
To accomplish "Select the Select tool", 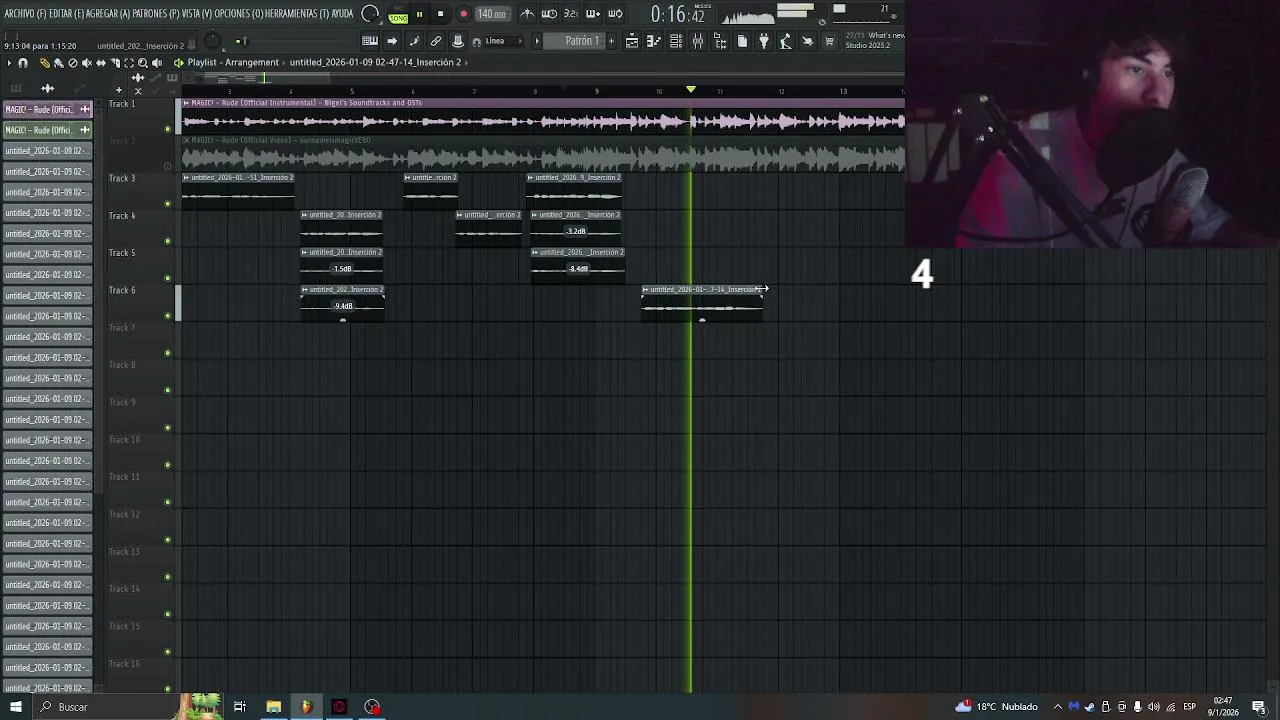I will (x=129, y=63).
